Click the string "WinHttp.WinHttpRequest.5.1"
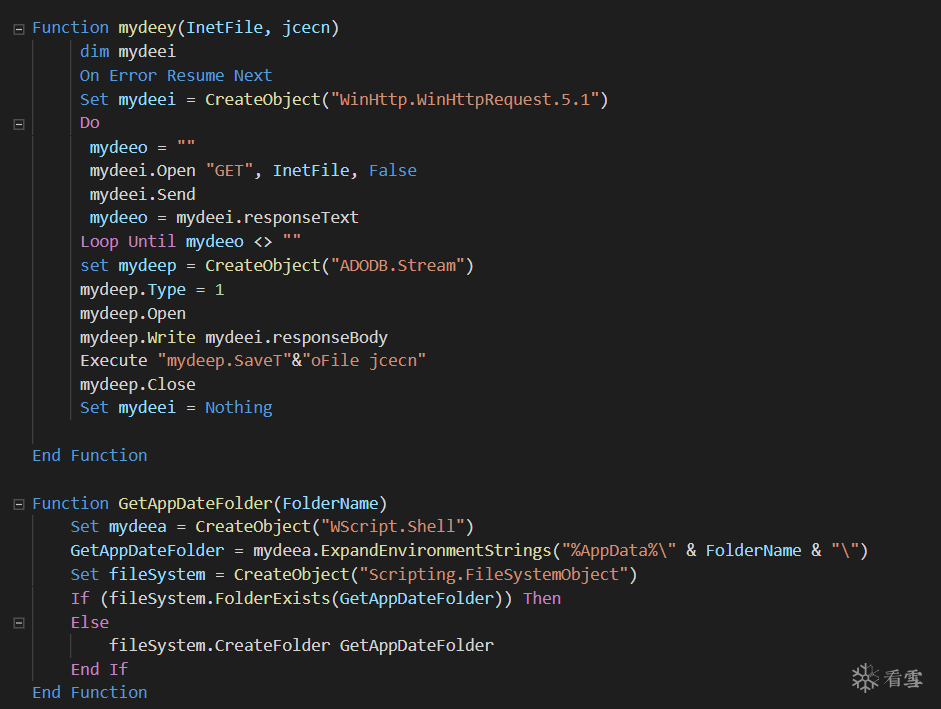The height and width of the screenshot is (709, 941). [465, 100]
